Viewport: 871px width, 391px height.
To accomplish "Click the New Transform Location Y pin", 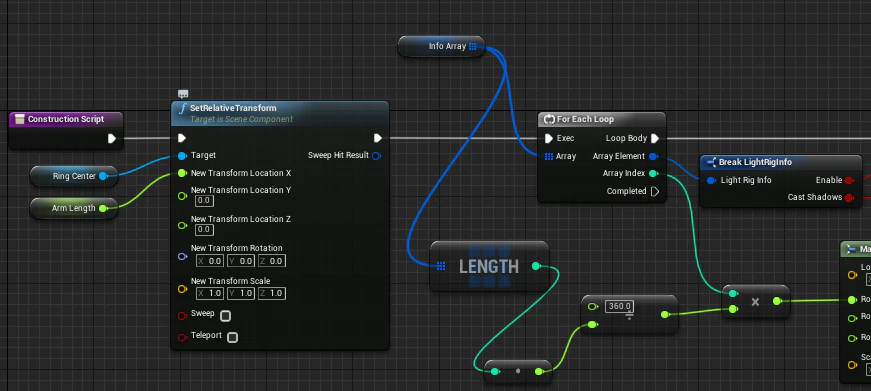I will click(x=182, y=196).
